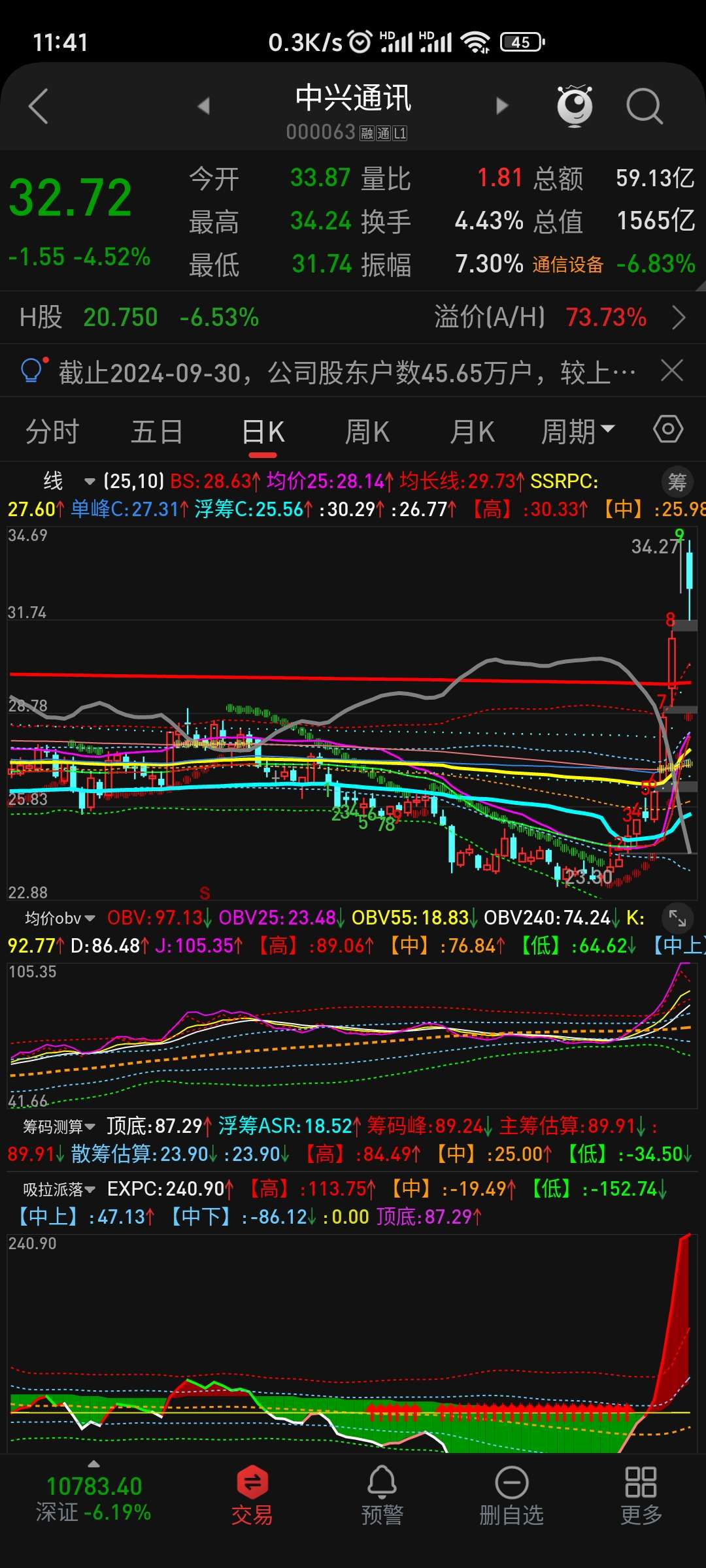Tap the current price 32.72
Viewport: 706px width, 1568px height.
(71, 198)
